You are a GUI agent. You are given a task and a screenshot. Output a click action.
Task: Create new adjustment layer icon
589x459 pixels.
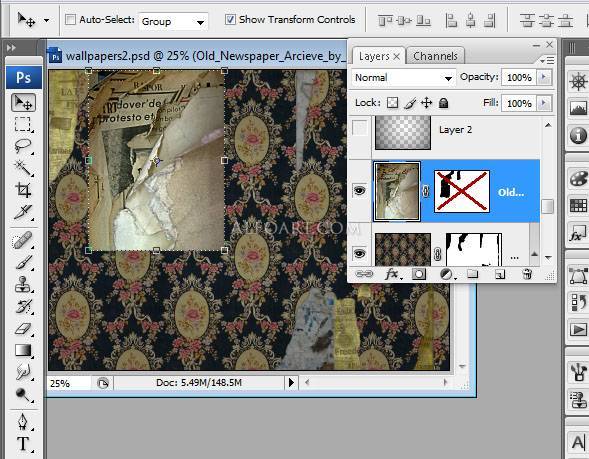tap(447, 274)
